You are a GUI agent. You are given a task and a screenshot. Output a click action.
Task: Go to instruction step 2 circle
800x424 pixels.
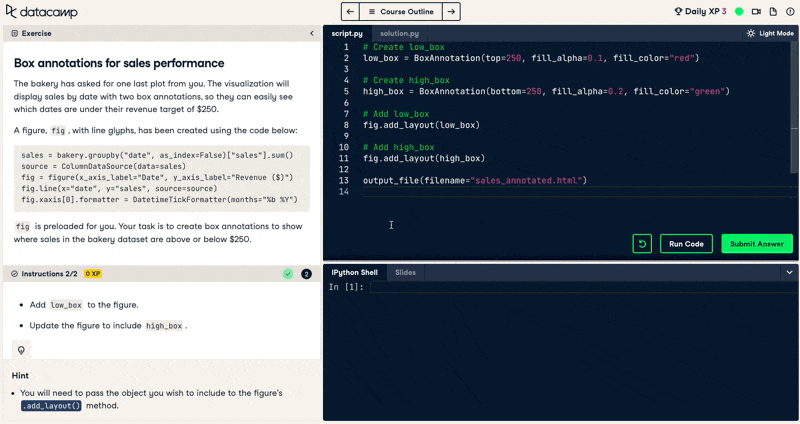click(306, 274)
